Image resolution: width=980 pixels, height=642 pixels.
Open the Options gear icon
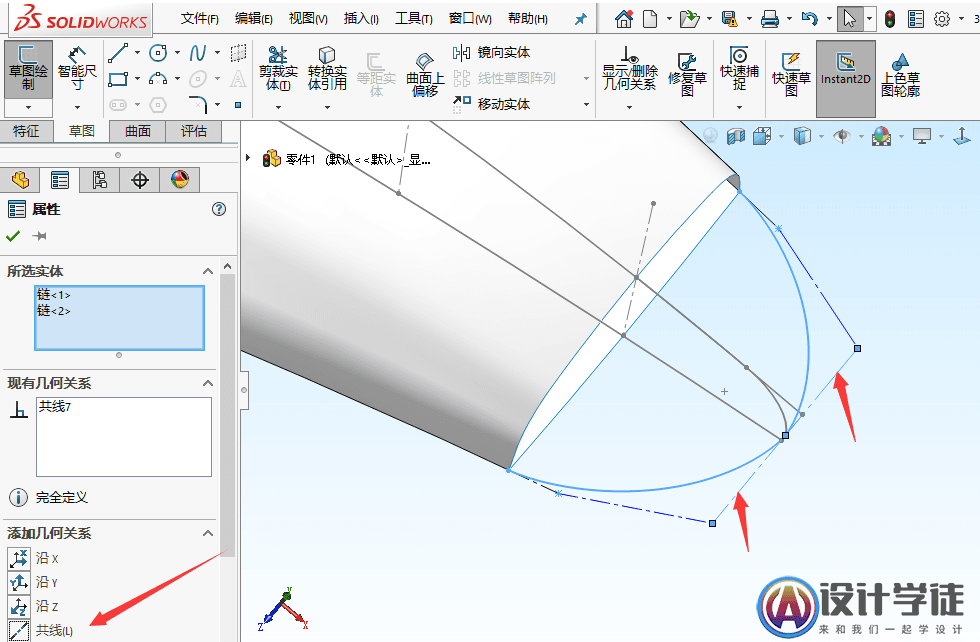click(x=942, y=19)
